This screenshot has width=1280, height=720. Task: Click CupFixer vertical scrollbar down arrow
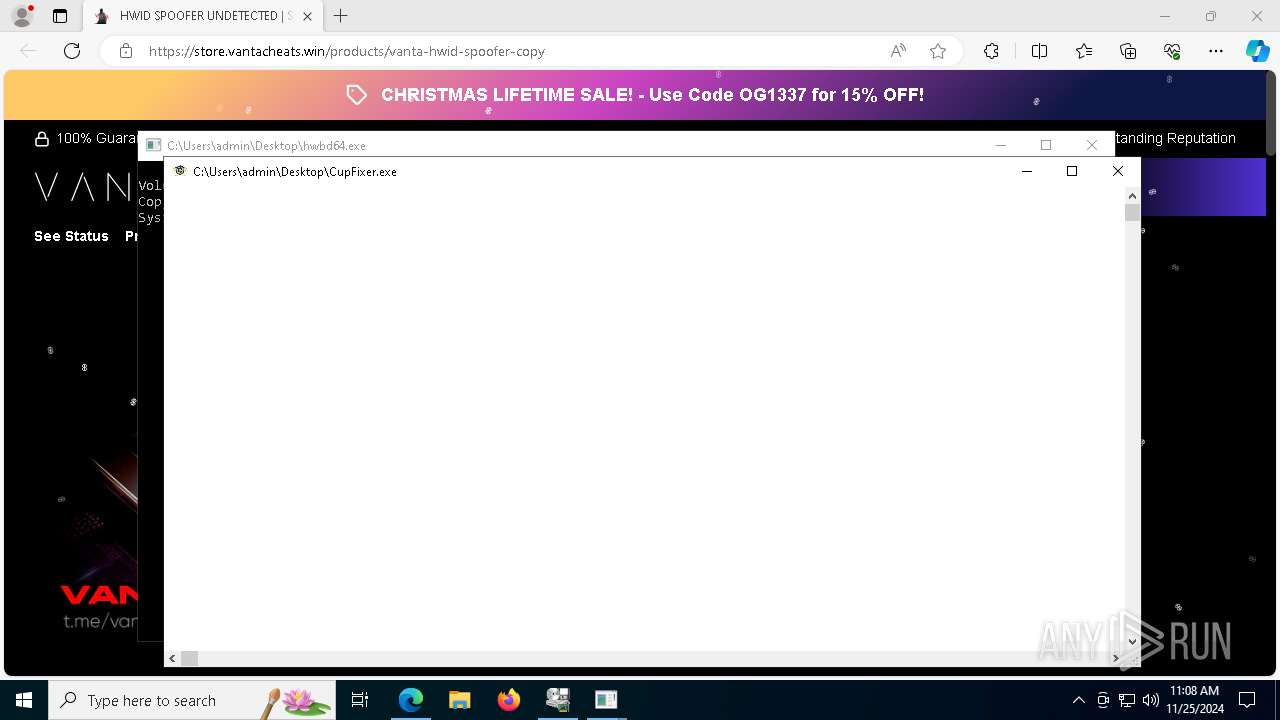click(1132, 642)
